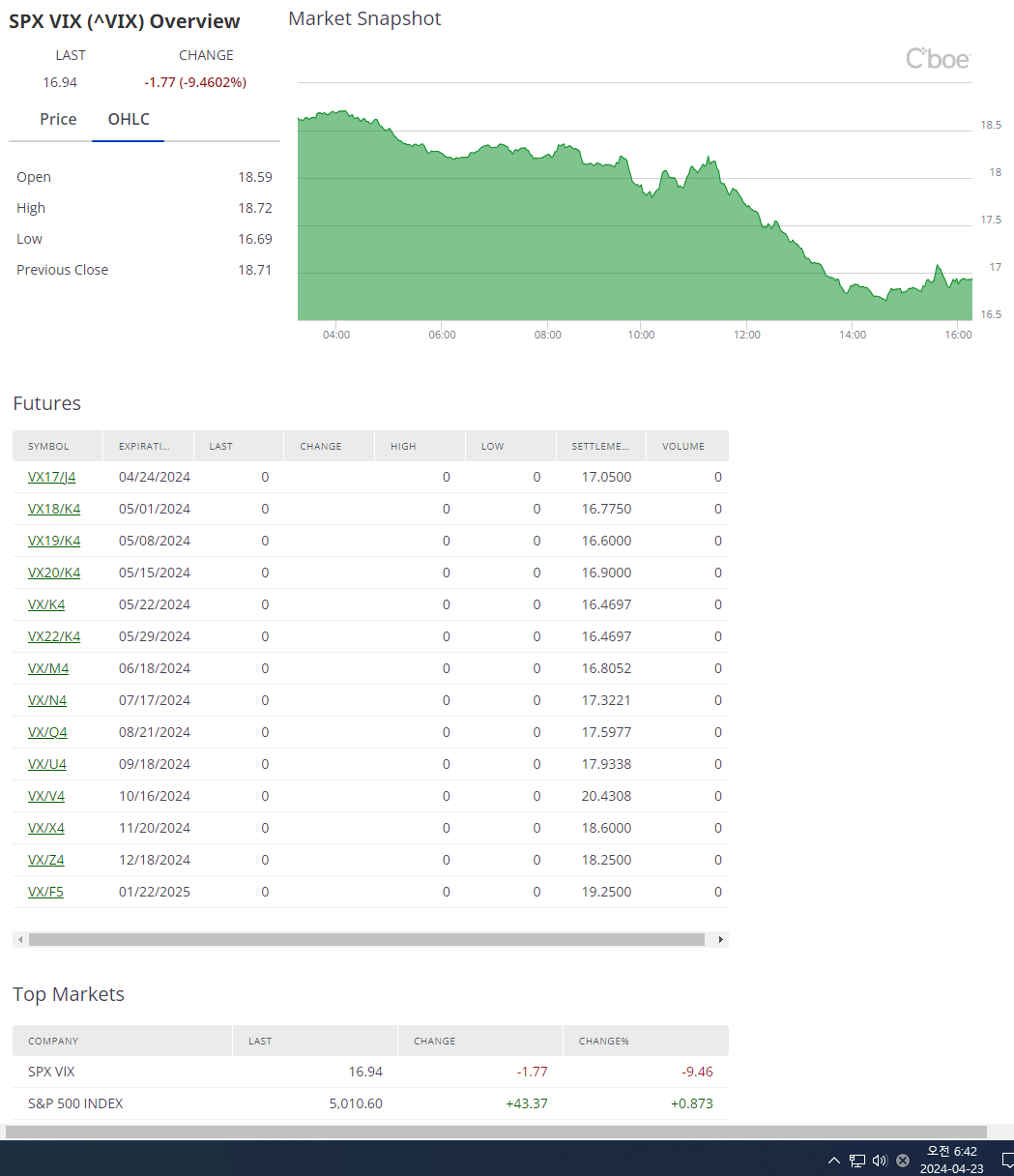This screenshot has height=1176, width=1014.
Task: Click the futures table right scroll arrow
Action: click(x=720, y=939)
